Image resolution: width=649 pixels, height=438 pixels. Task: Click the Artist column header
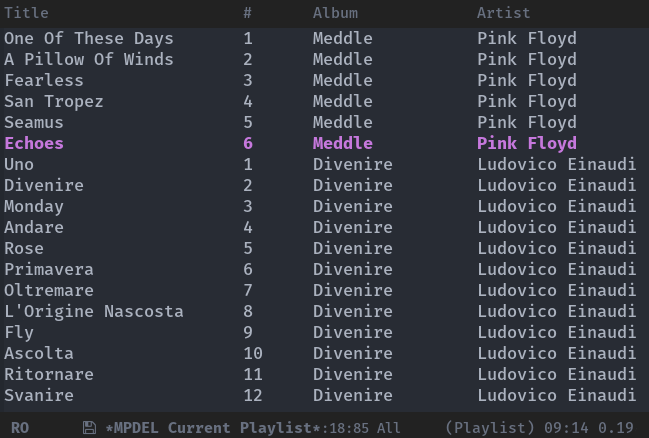coord(503,13)
